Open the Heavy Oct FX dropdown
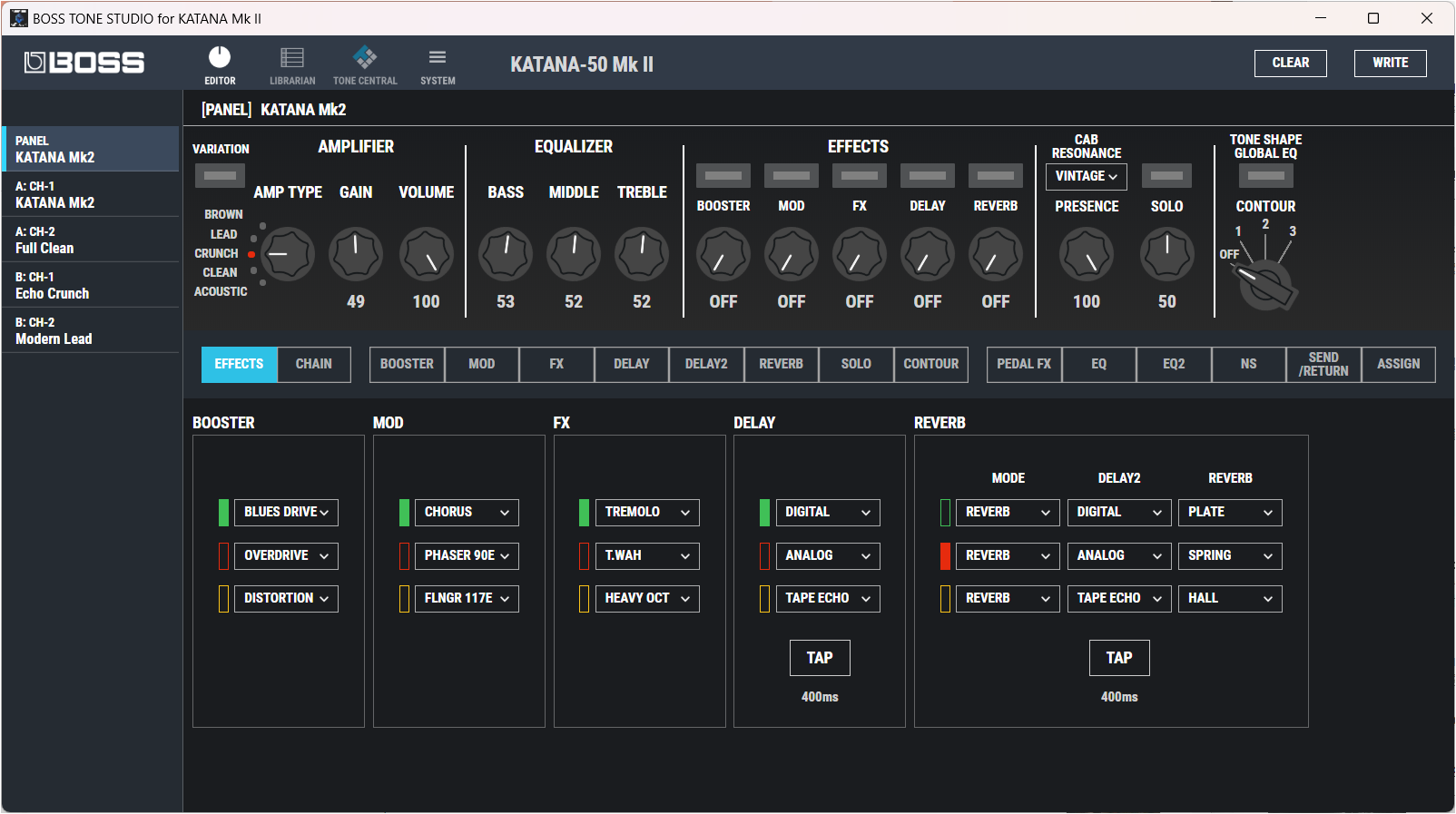The width and height of the screenshot is (1456, 814). click(x=647, y=599)
